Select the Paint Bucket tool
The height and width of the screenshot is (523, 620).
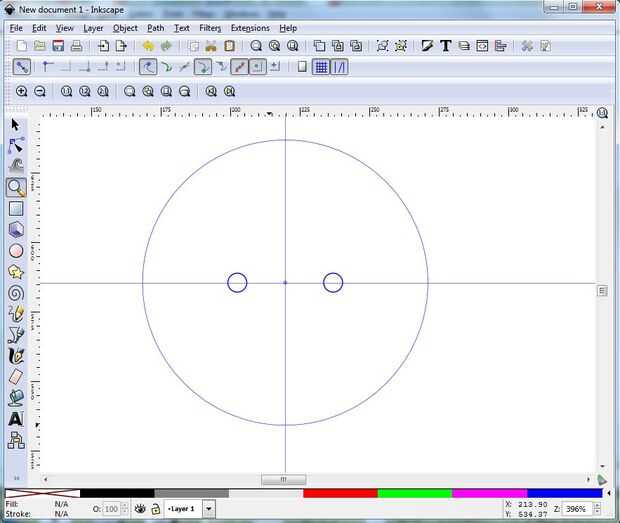coord(16,398)
